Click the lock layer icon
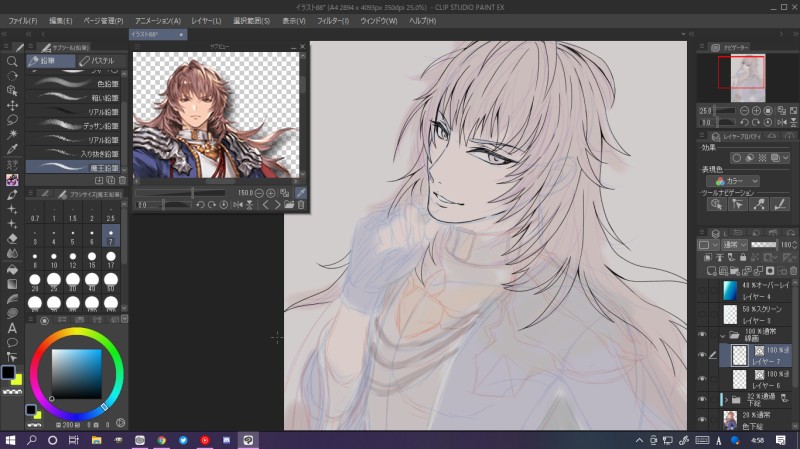The width and height of the screenshot is (800, 449). (743, 258)
